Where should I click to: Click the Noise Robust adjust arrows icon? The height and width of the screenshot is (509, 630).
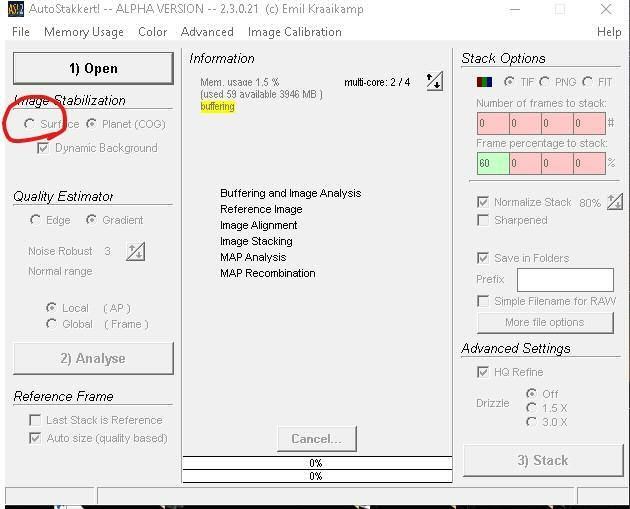coord(135,252)
